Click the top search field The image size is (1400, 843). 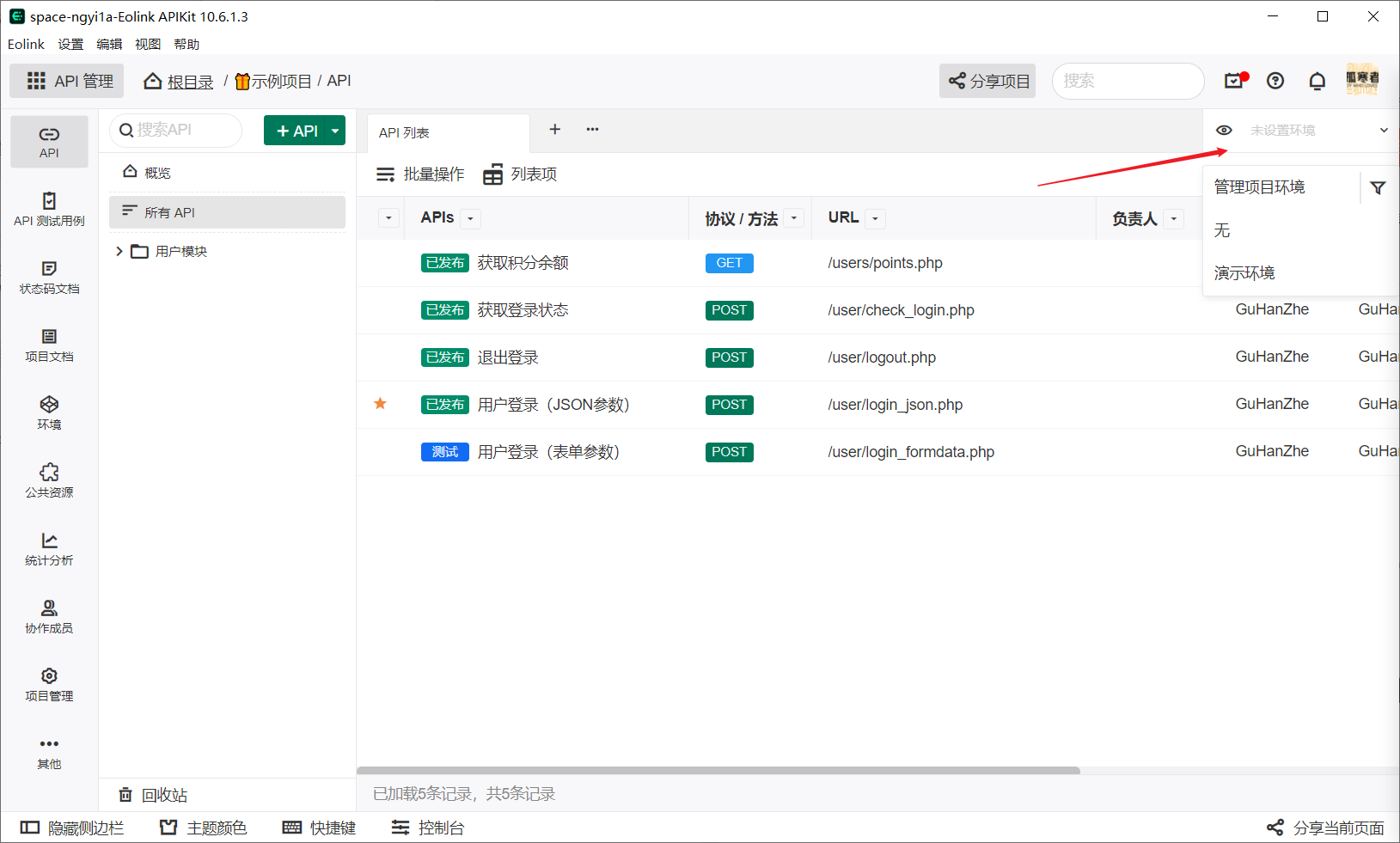1128,81
